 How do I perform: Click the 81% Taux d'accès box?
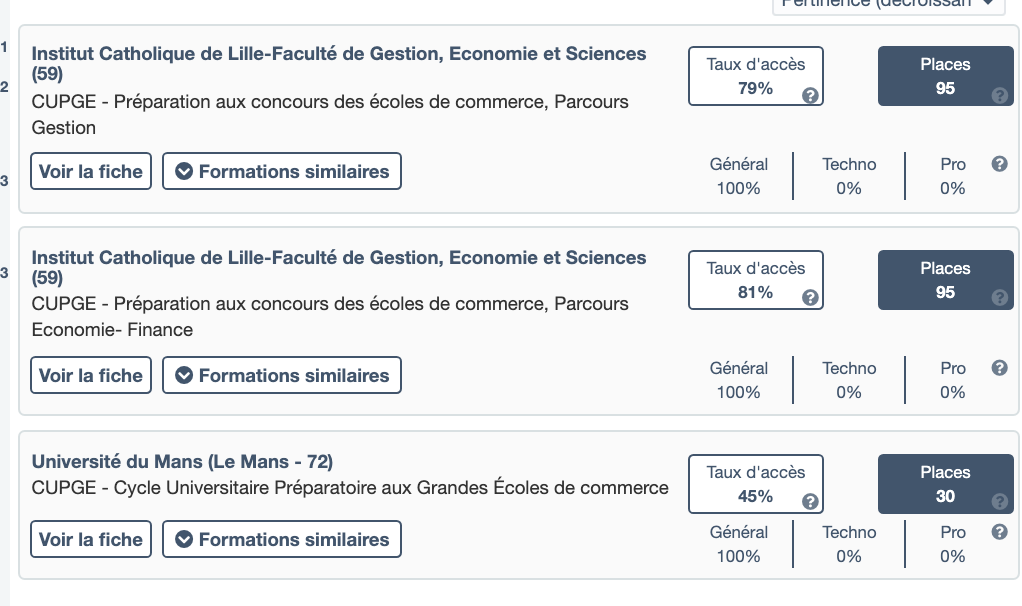(x=755, y=280)
